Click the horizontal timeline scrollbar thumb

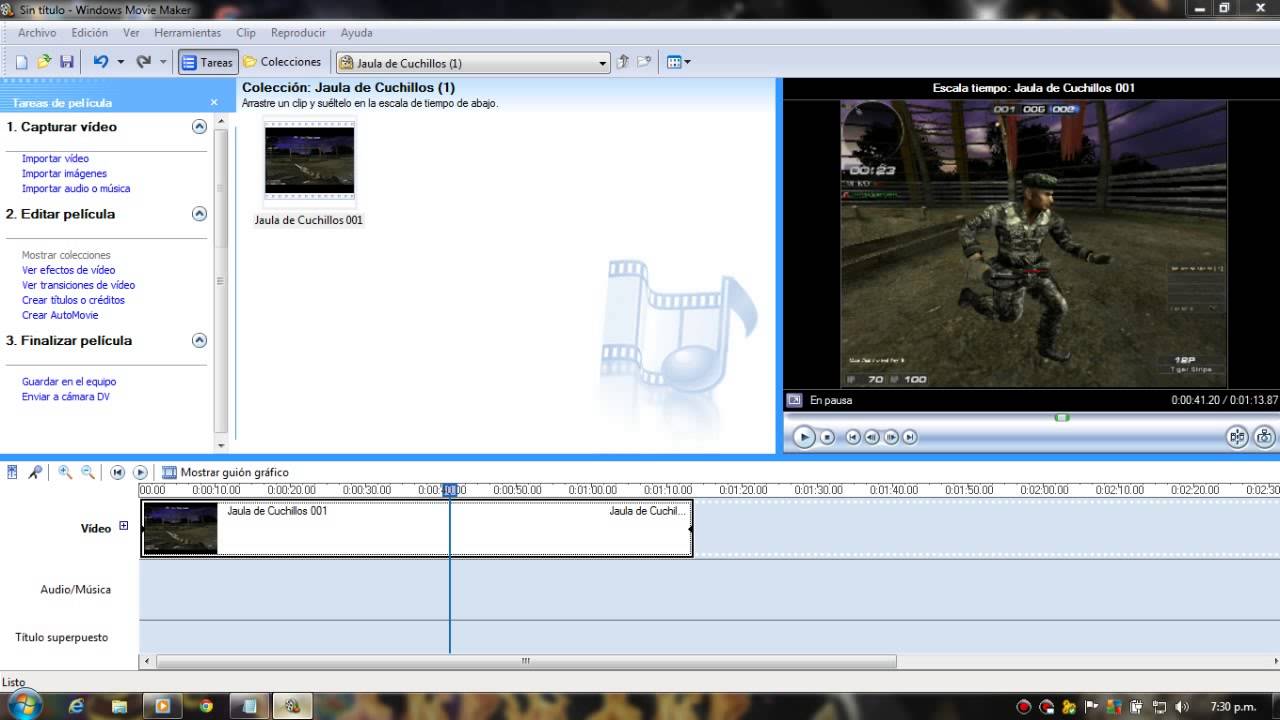[526, 661]
